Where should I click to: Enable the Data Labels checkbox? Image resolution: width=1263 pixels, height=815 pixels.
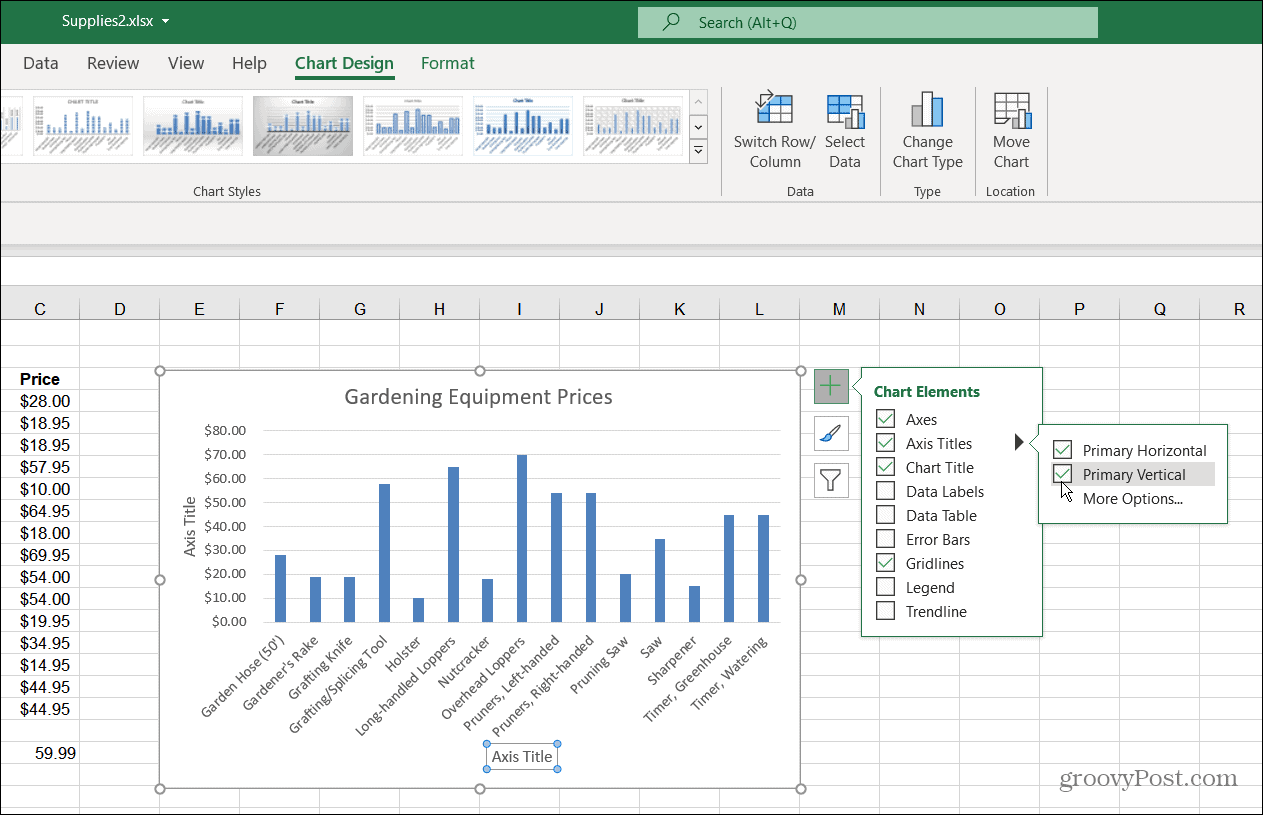click(885, 491)
